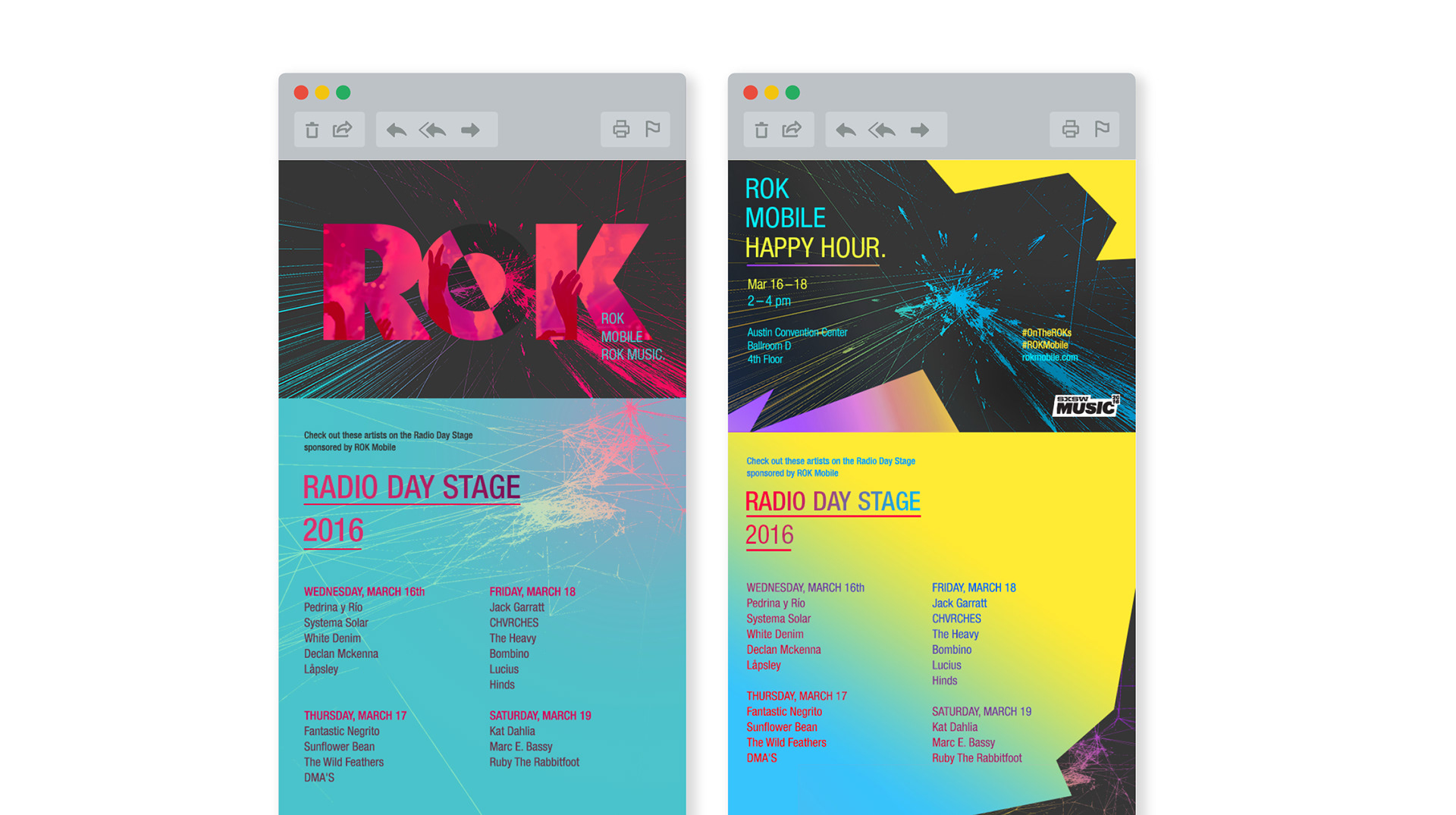Click red close dot on left window

click(x=301, y=92)
